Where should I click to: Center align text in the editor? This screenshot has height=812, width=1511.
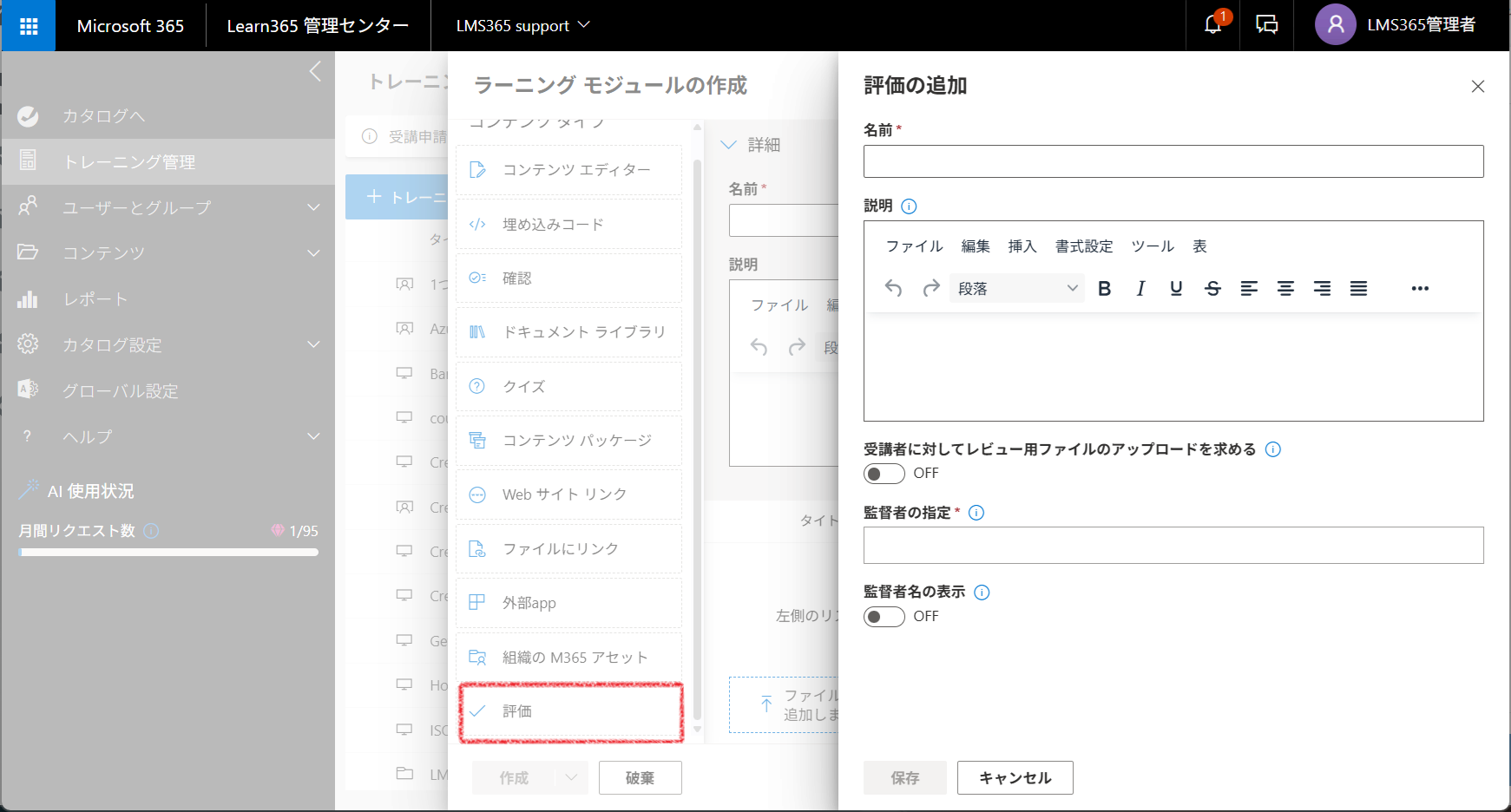pos(1285,289)
